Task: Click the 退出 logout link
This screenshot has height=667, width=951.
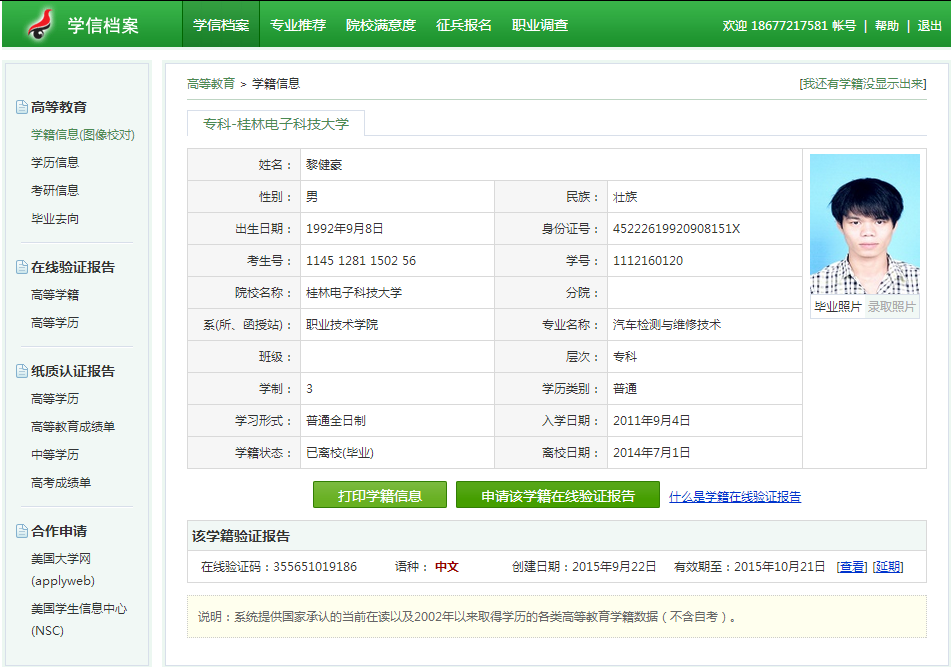Action: tap(929, 26)
